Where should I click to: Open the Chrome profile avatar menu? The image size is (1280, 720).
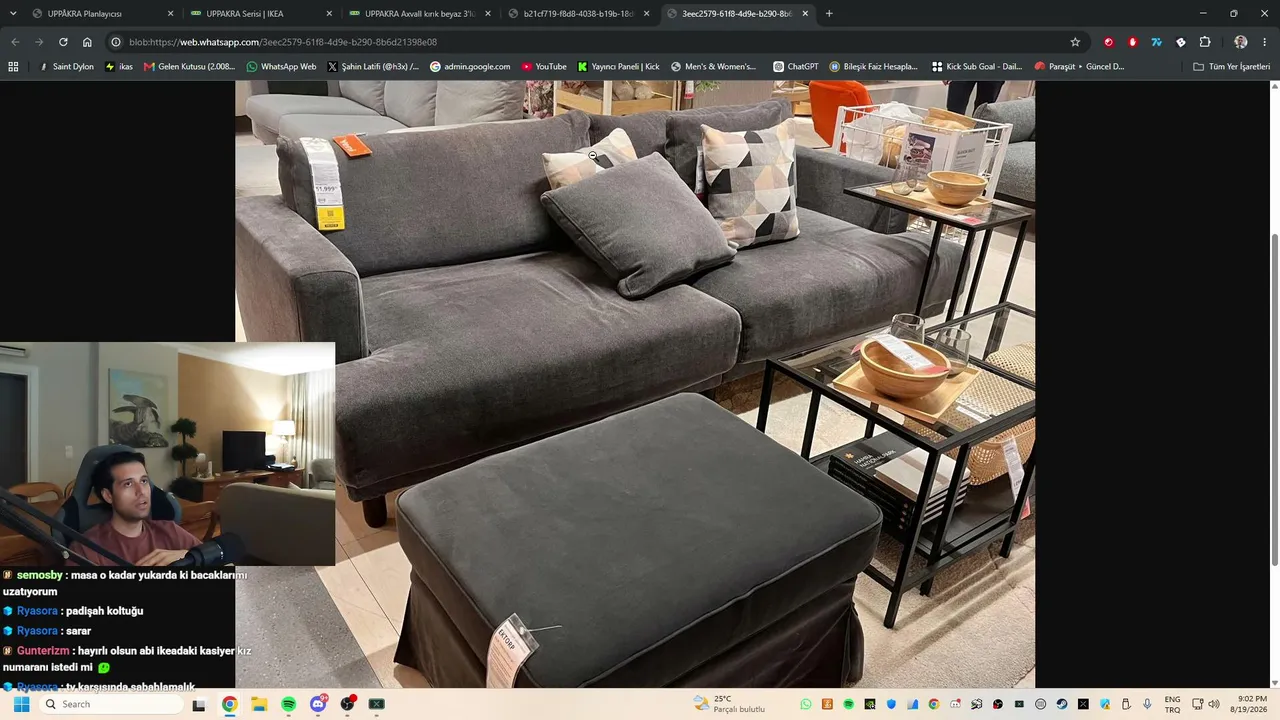click(x=1241, y=42)
